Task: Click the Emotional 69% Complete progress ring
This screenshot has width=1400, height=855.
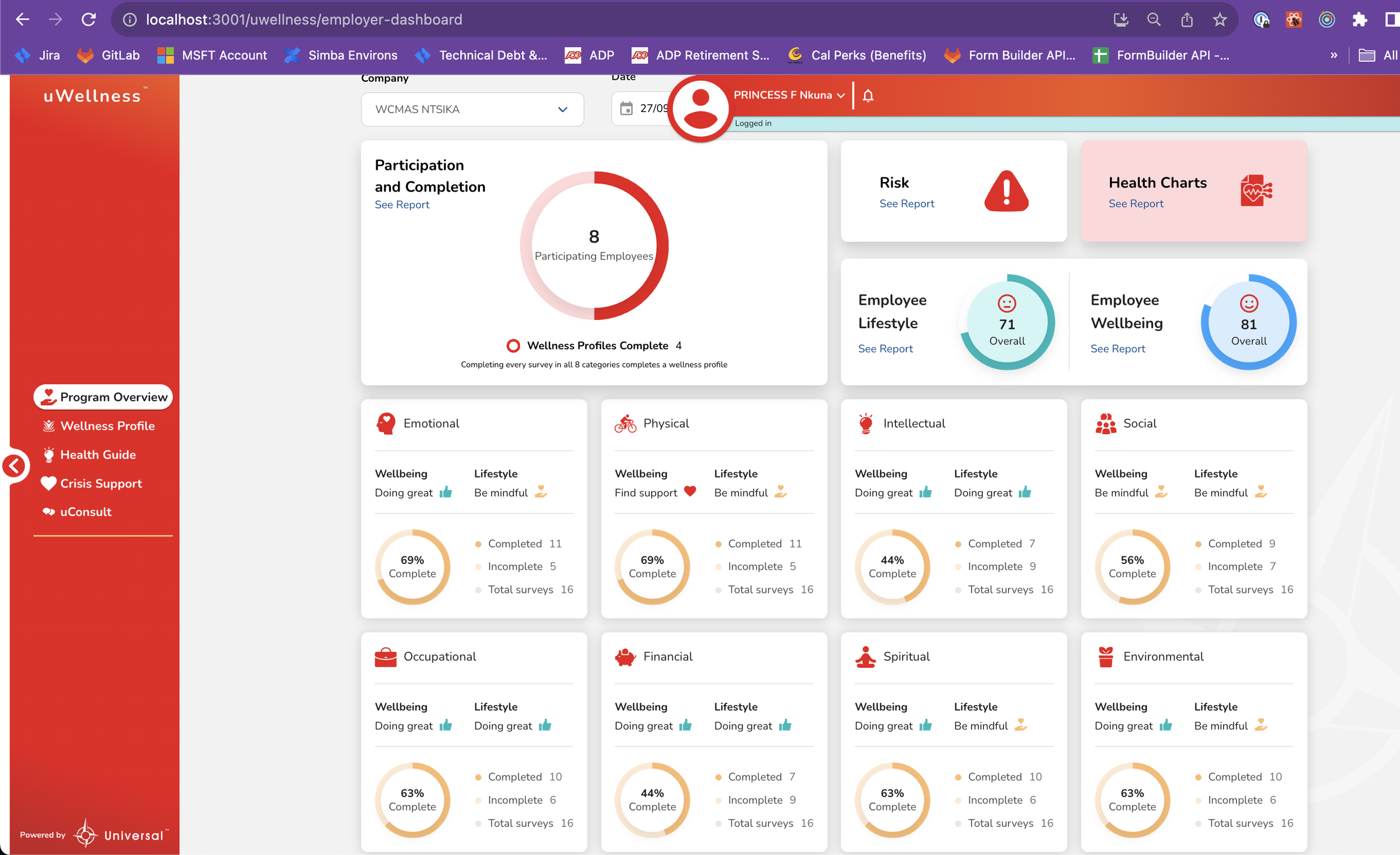Action: 412,567
